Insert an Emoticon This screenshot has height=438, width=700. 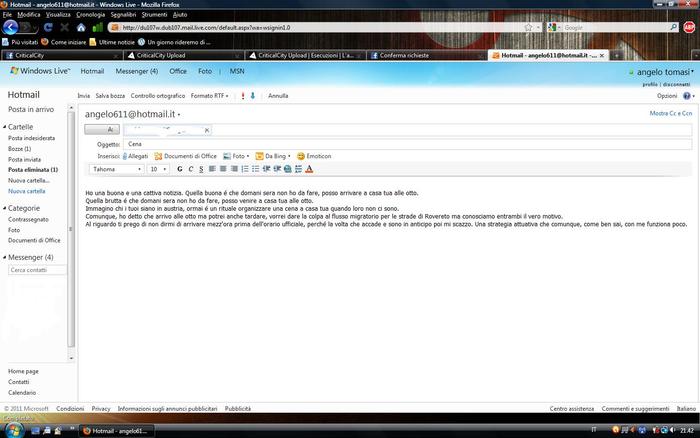(314, 156)
